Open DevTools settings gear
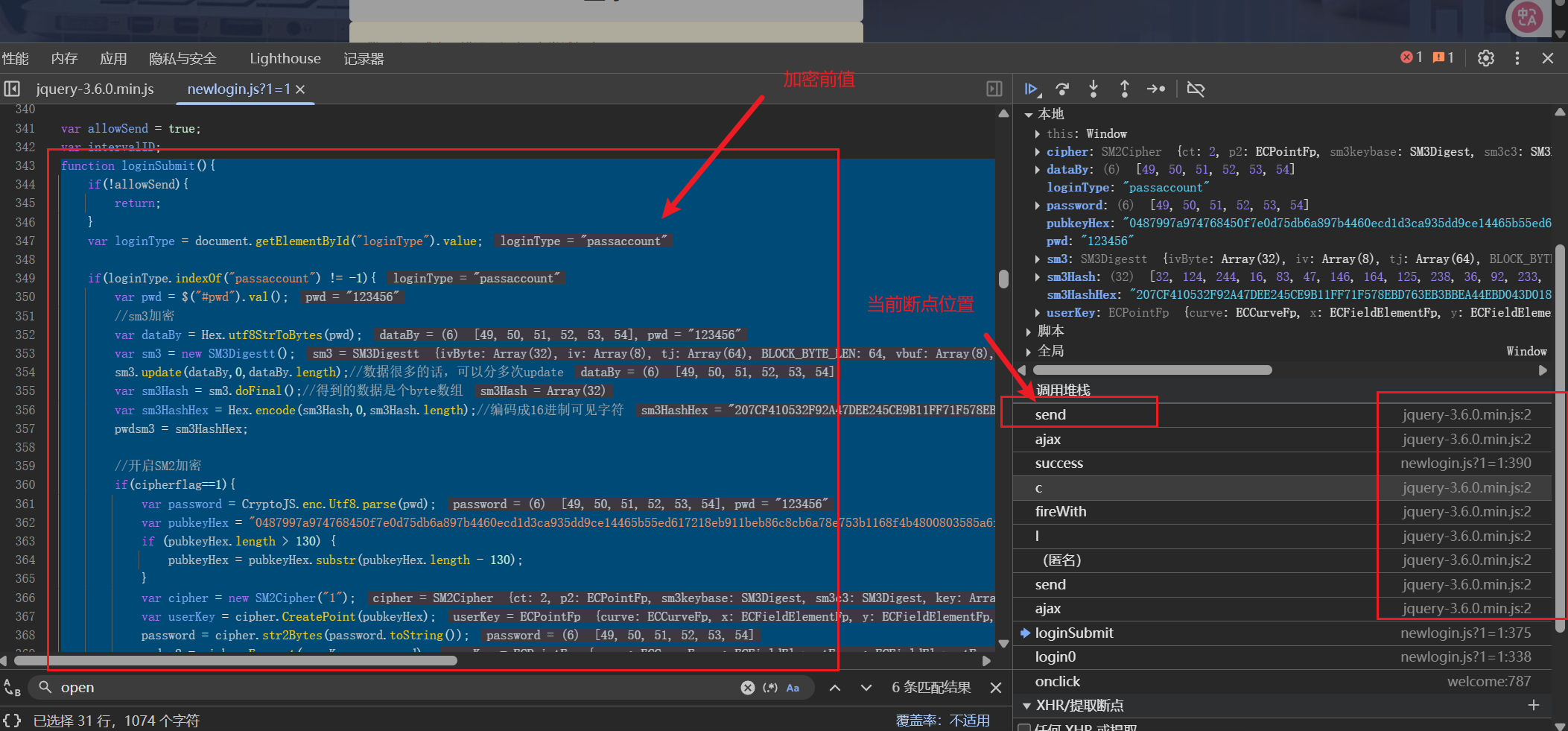The width and height of the screenshot is (1568, 731). (1485, 58)
